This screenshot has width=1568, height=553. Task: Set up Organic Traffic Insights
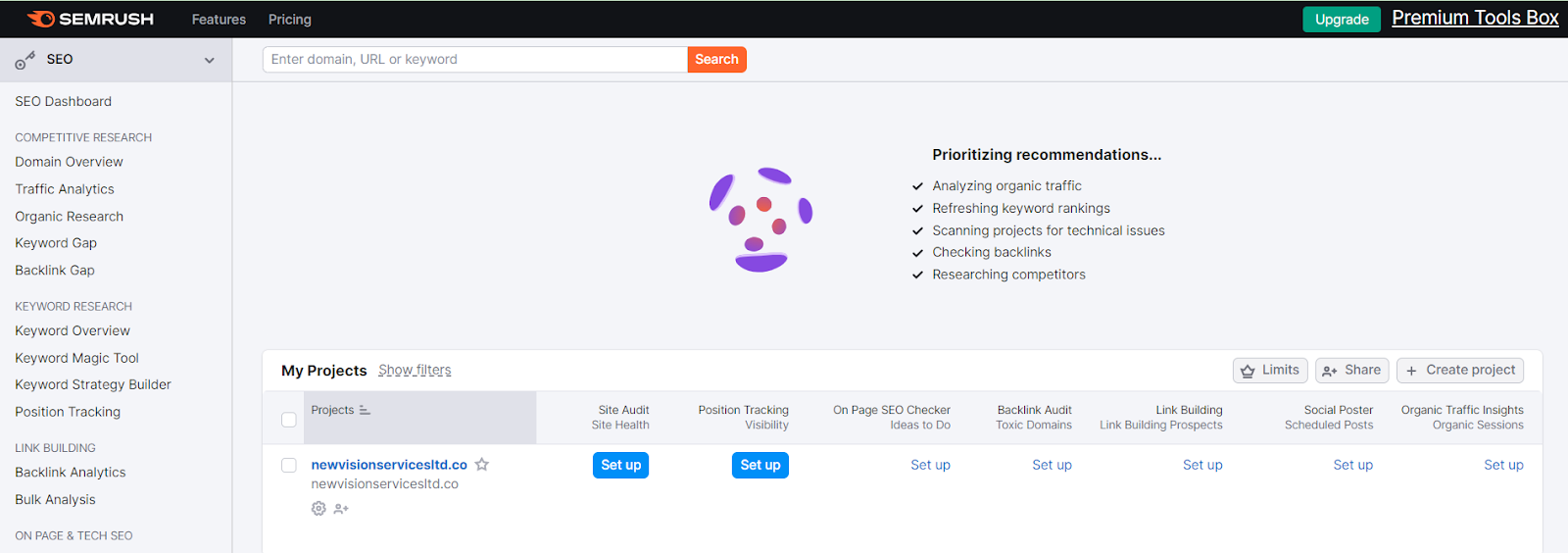(x=1503, y=465)
